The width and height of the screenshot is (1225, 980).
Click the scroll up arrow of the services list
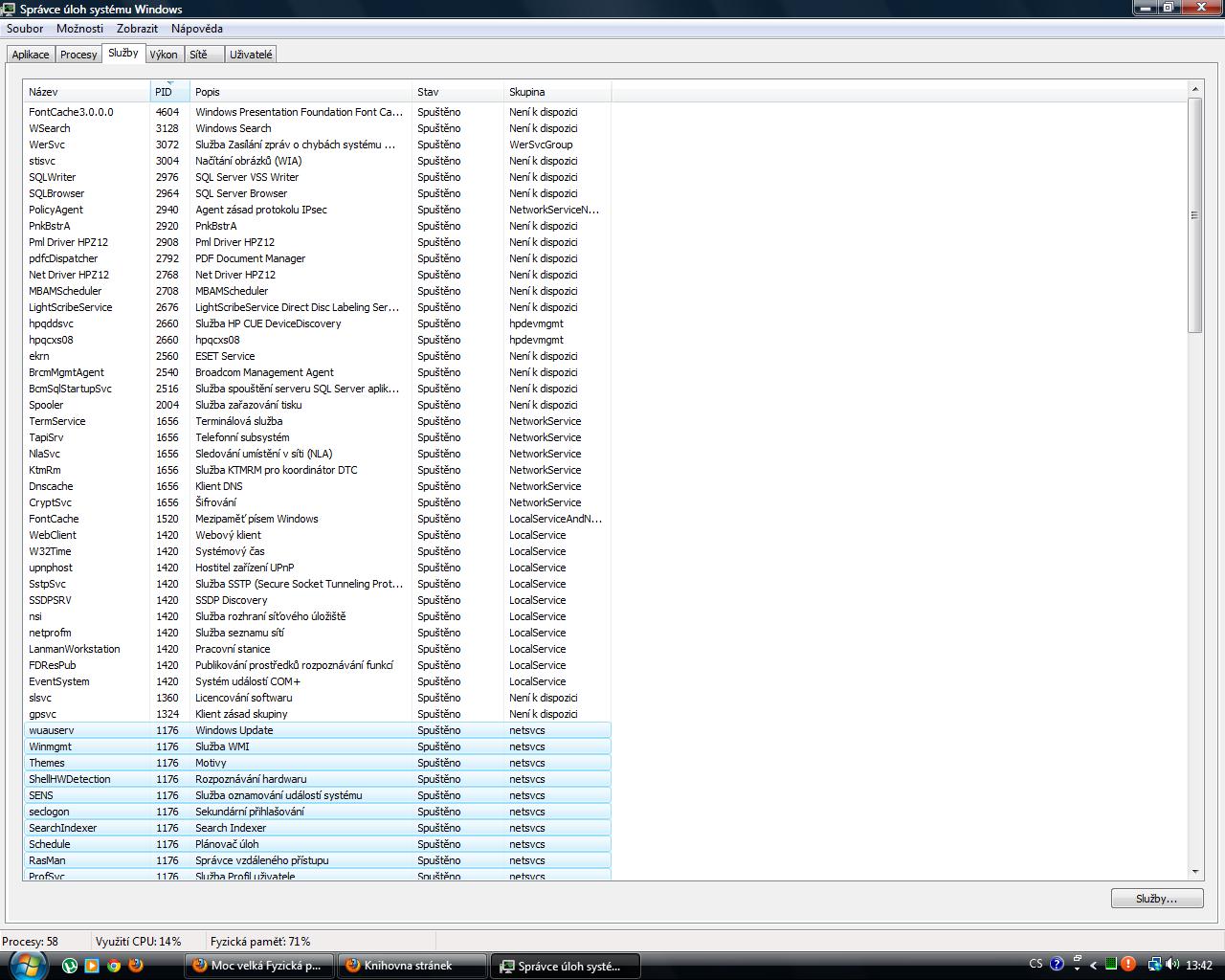pyautogui.click(x=1194, y=89)
